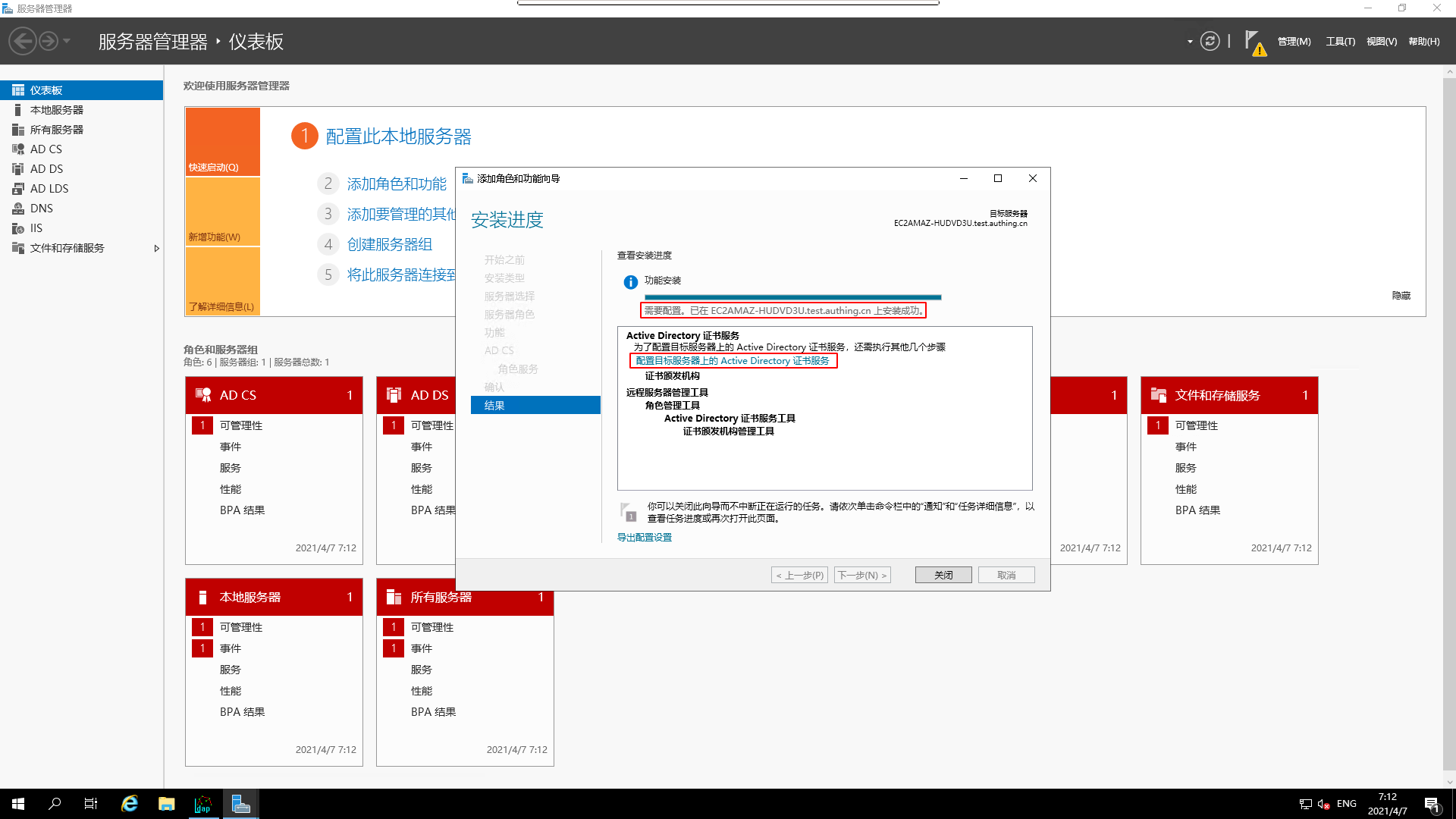Open Internet Explorer from taskbar
The height and width of the screenshot is (819, 1456).
[x=130, y=804]
